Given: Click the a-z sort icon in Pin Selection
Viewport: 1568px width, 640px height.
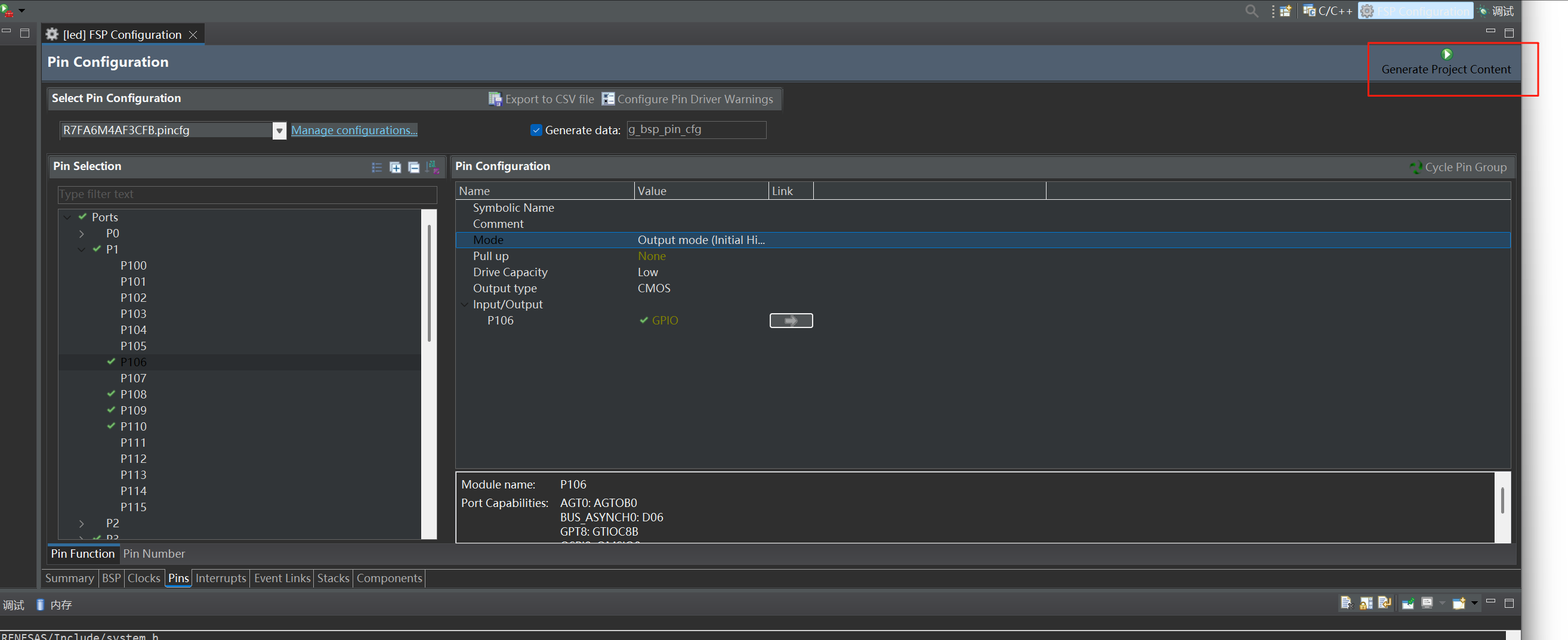Looking at the screenshot, I should tap(432, 166).
